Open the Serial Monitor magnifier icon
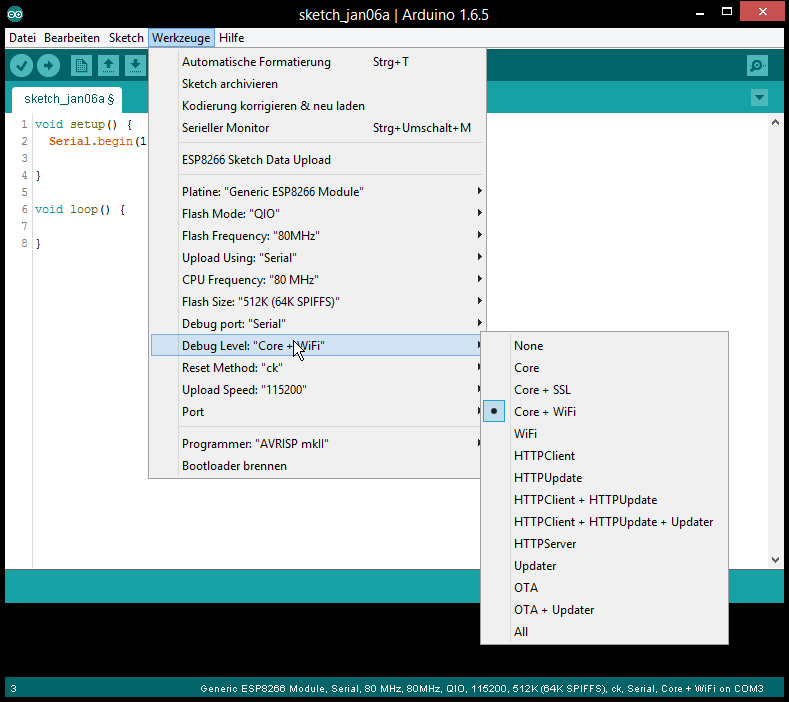Image resolution: width=789 pixels, height=702 pixels. pyautogui.click(x=757, y=65)
